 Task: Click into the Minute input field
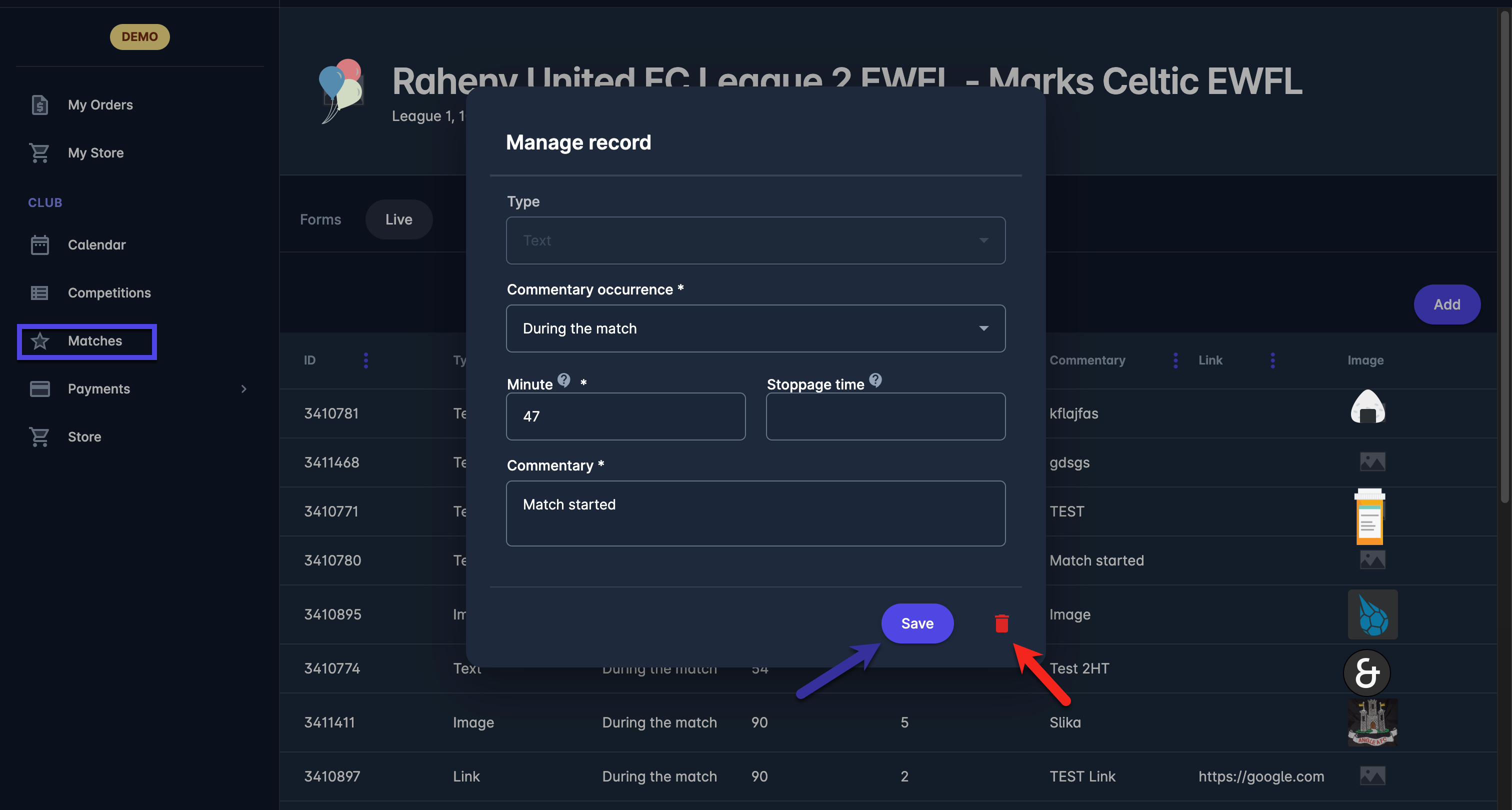tap(625, 416)
